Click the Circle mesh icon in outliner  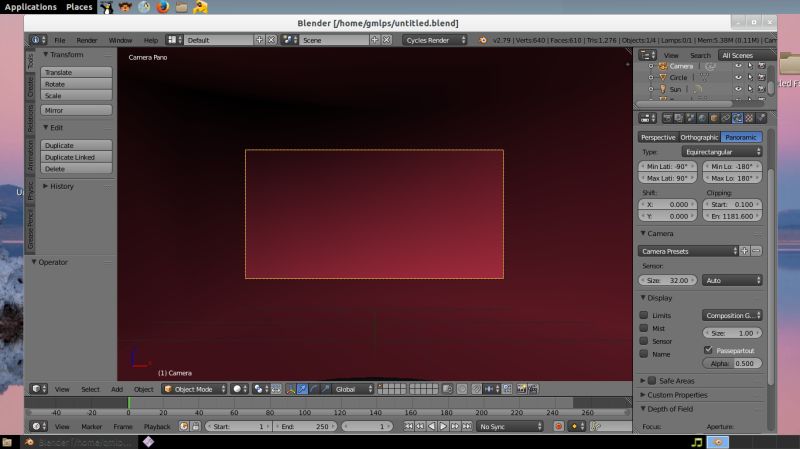point(663,78)
